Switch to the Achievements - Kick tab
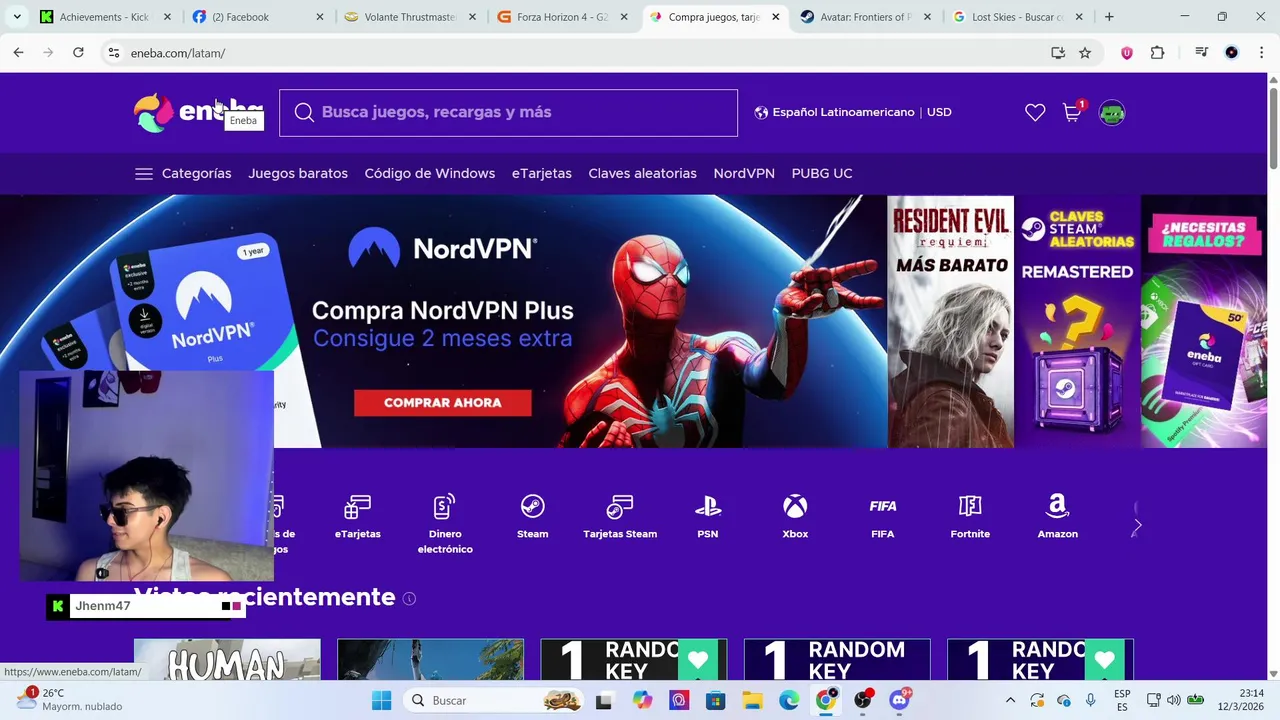1280x720 pixels. [105, 17]
